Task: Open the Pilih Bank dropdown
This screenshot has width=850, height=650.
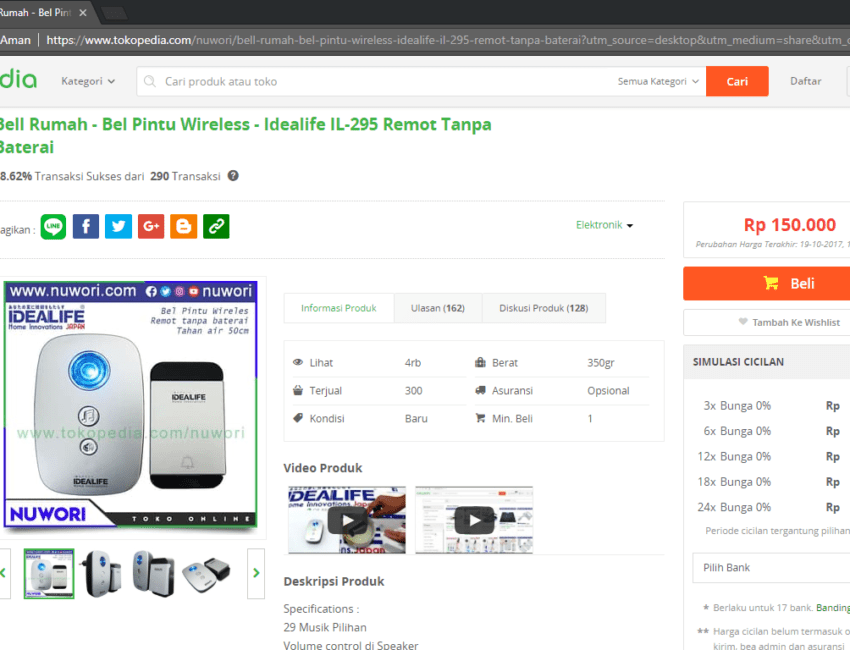Action: pyautogui.click(x=771, y=568)
